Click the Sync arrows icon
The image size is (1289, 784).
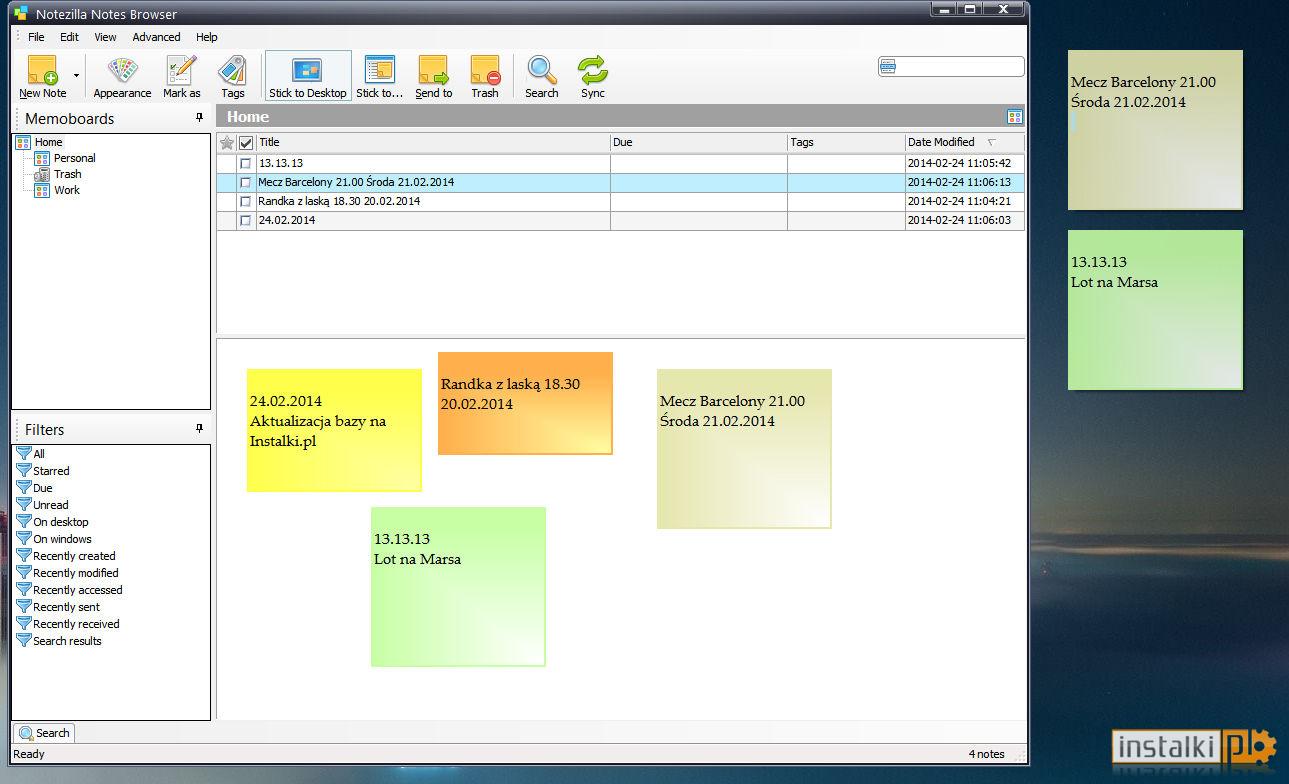593,77
